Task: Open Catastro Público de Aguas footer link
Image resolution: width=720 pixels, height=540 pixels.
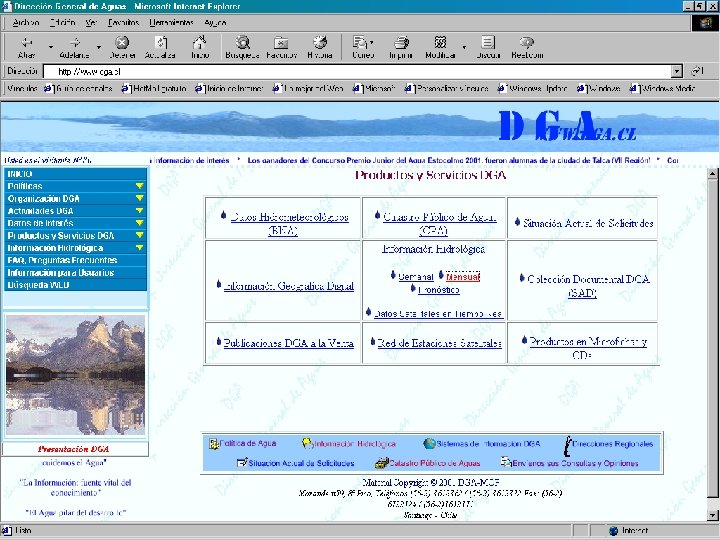Action: coord(428,463)
